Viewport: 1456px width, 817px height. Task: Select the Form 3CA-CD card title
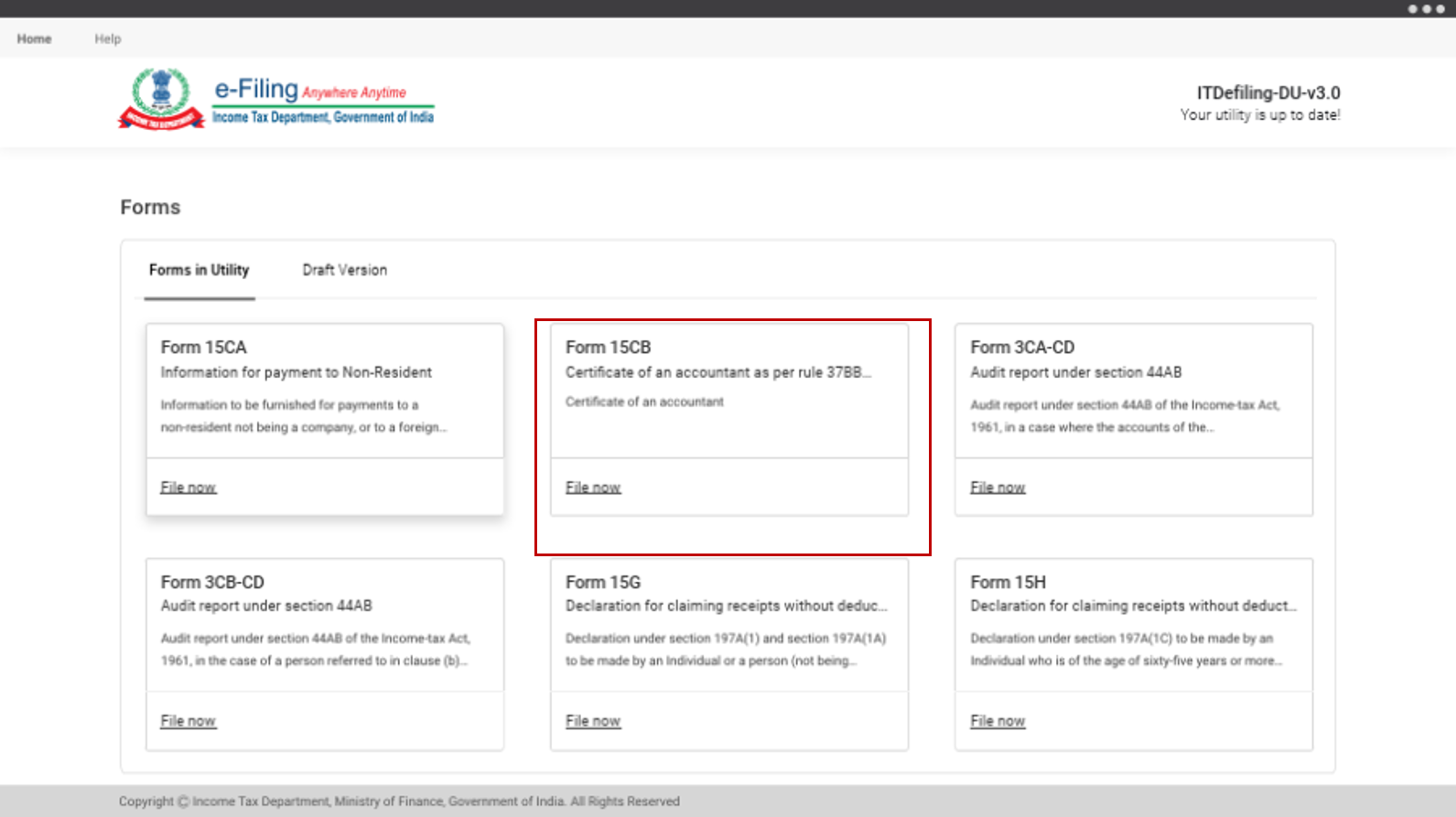point(1022,348)
